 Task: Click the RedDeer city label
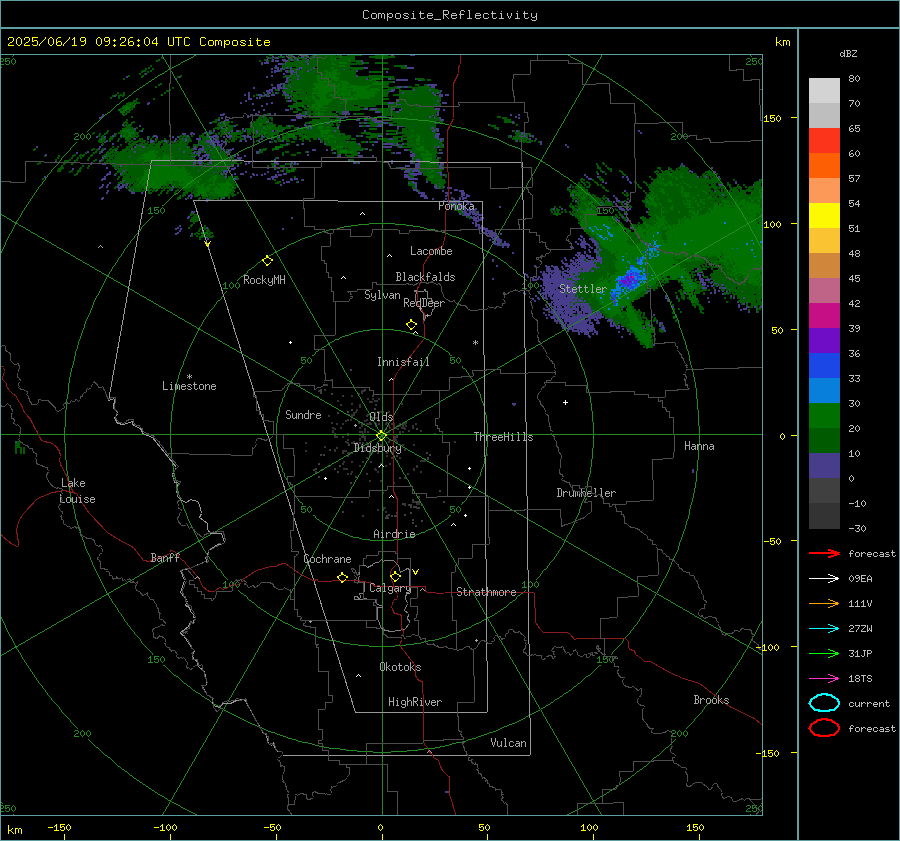[x=424, y=303]
